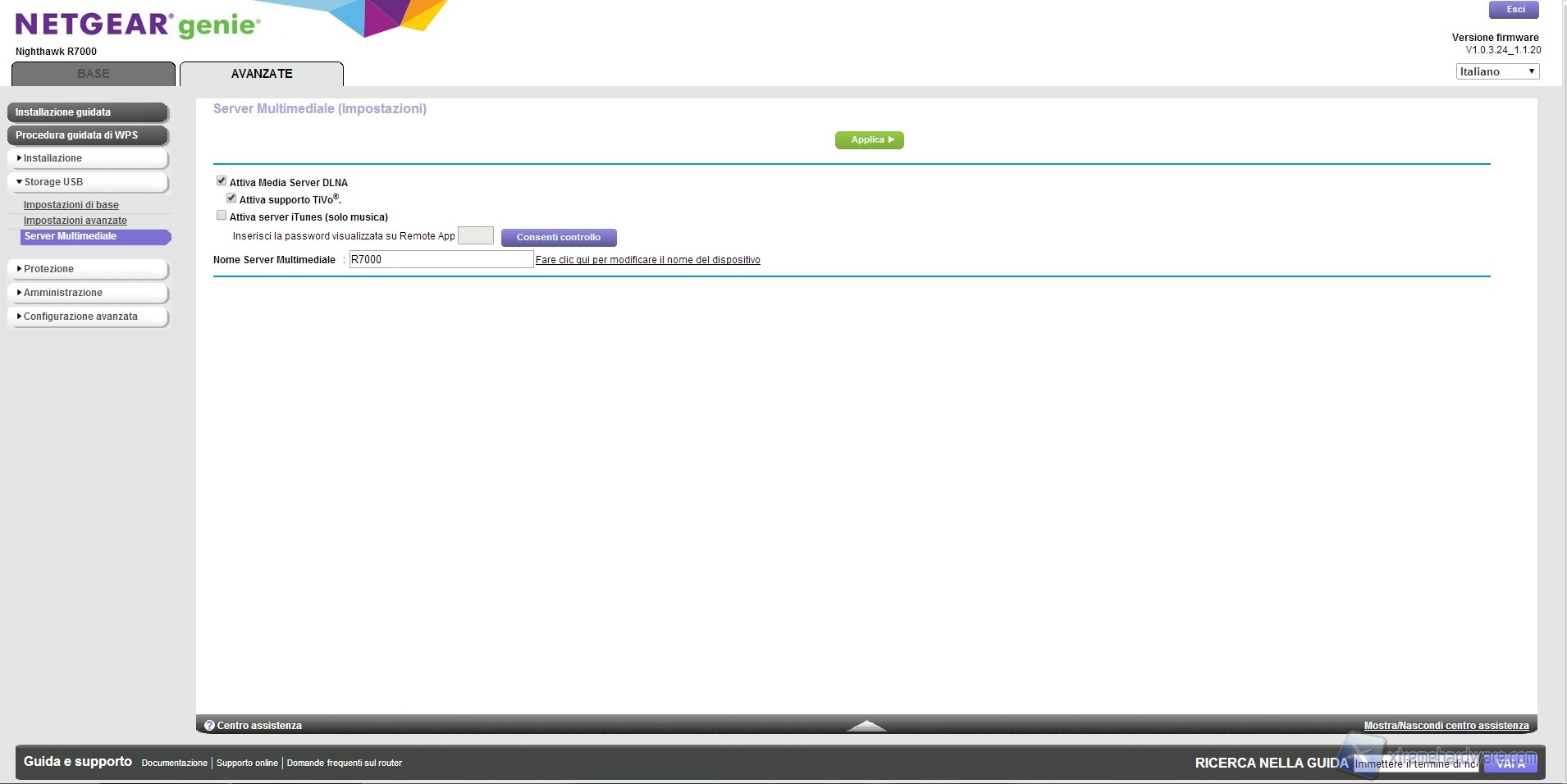Click the Centro assistenza question mark icon
Viewport: 1567px width, 784px height.
tap(209, 726)
